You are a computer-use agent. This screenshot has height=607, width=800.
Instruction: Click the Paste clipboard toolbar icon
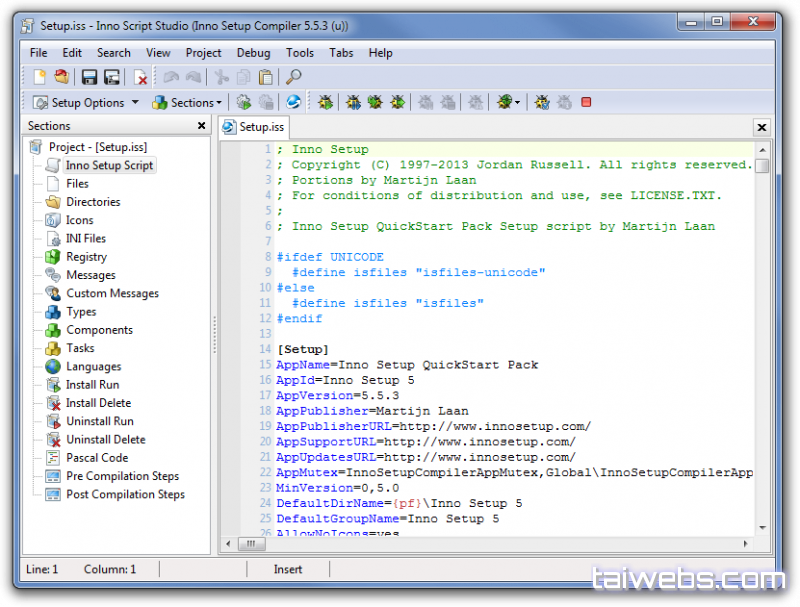tap(265, 77)
